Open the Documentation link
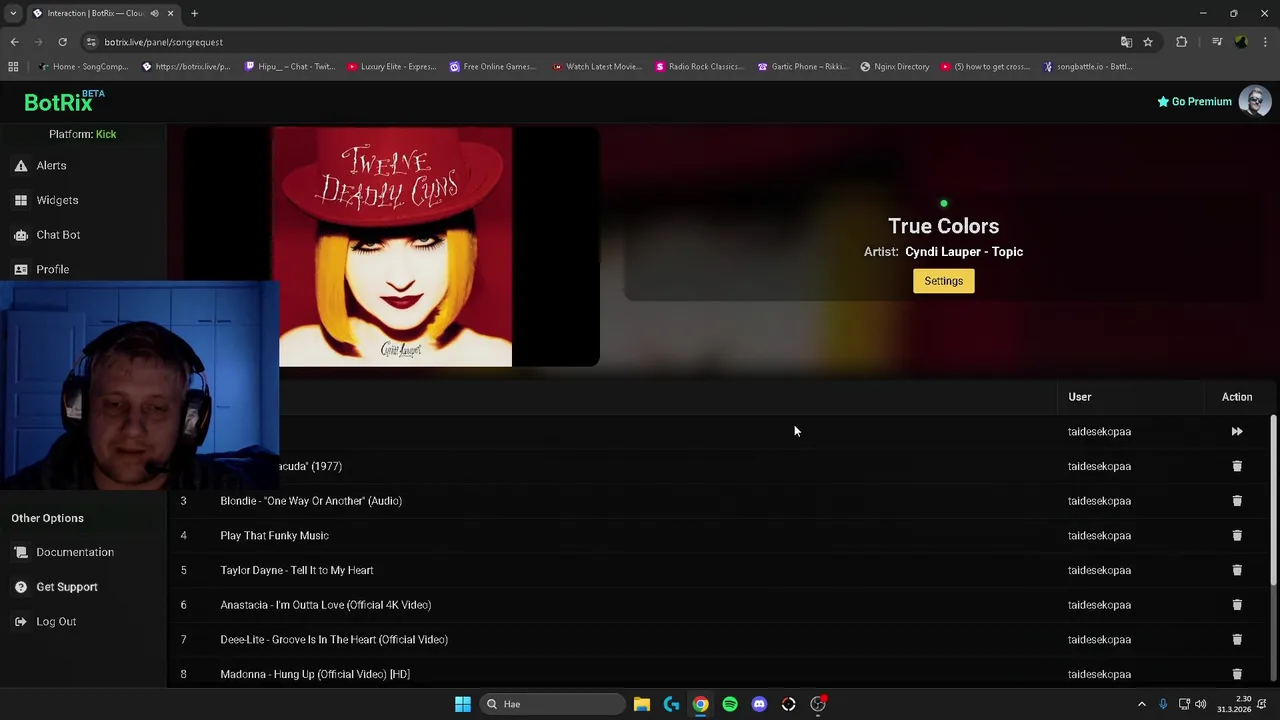 pyautogui.click(x=75, y=552)
